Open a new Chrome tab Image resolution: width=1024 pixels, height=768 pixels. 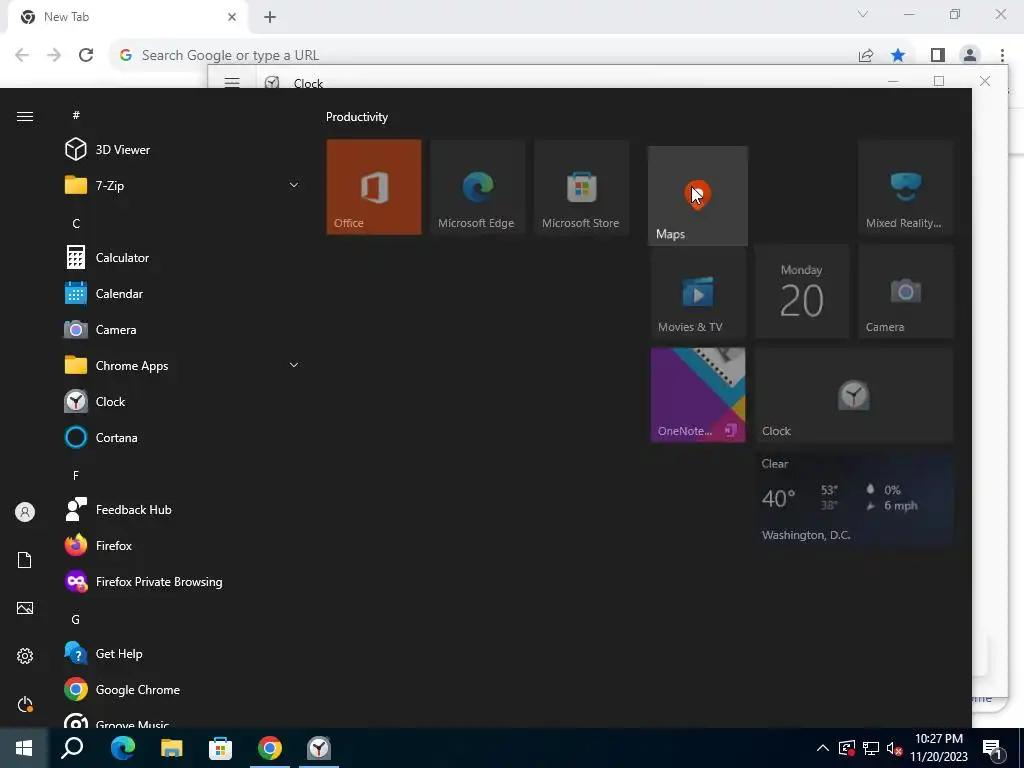(270, 17)
